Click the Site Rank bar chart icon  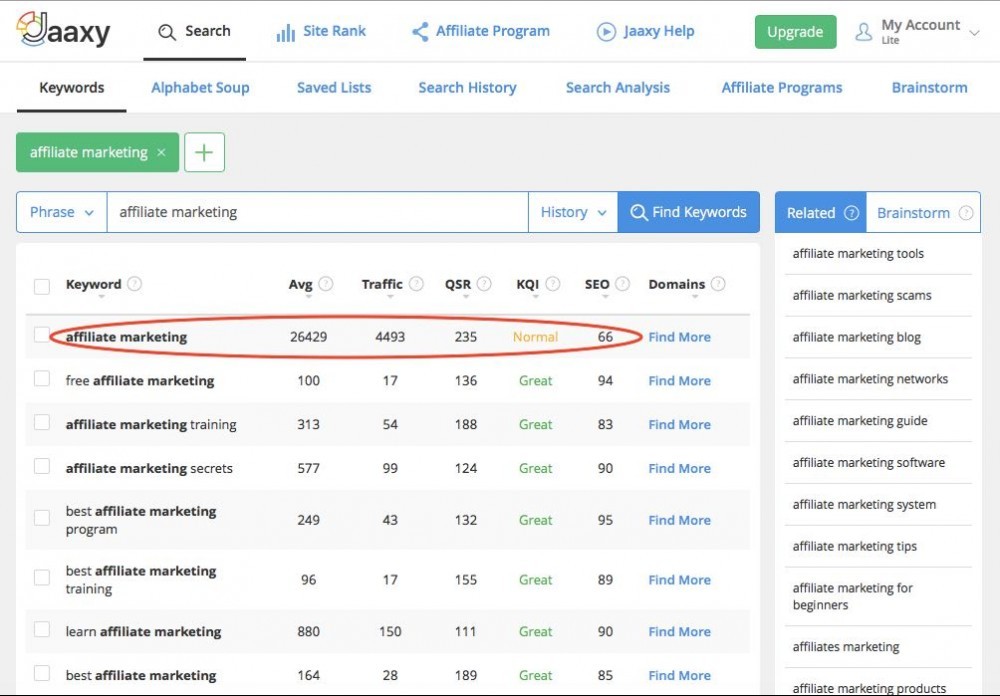coord(285,32)
